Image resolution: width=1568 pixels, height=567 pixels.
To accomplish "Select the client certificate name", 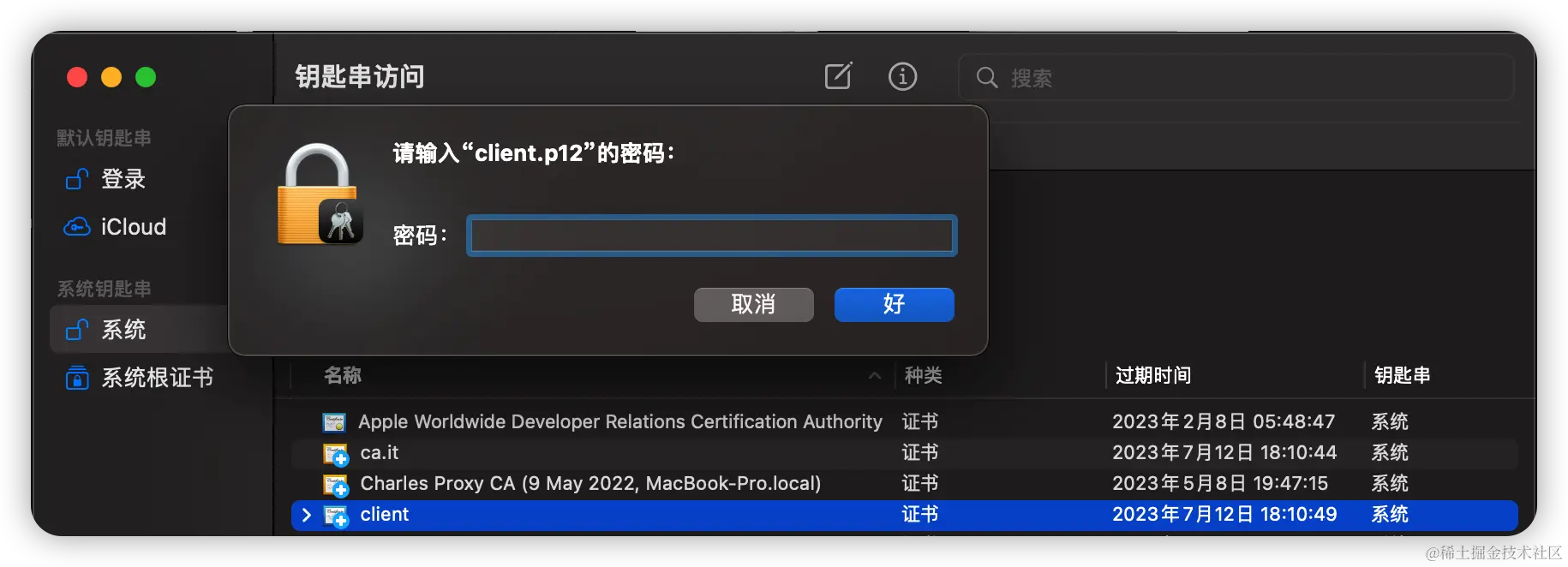I will pyautogui.click(x=385, y=514).
